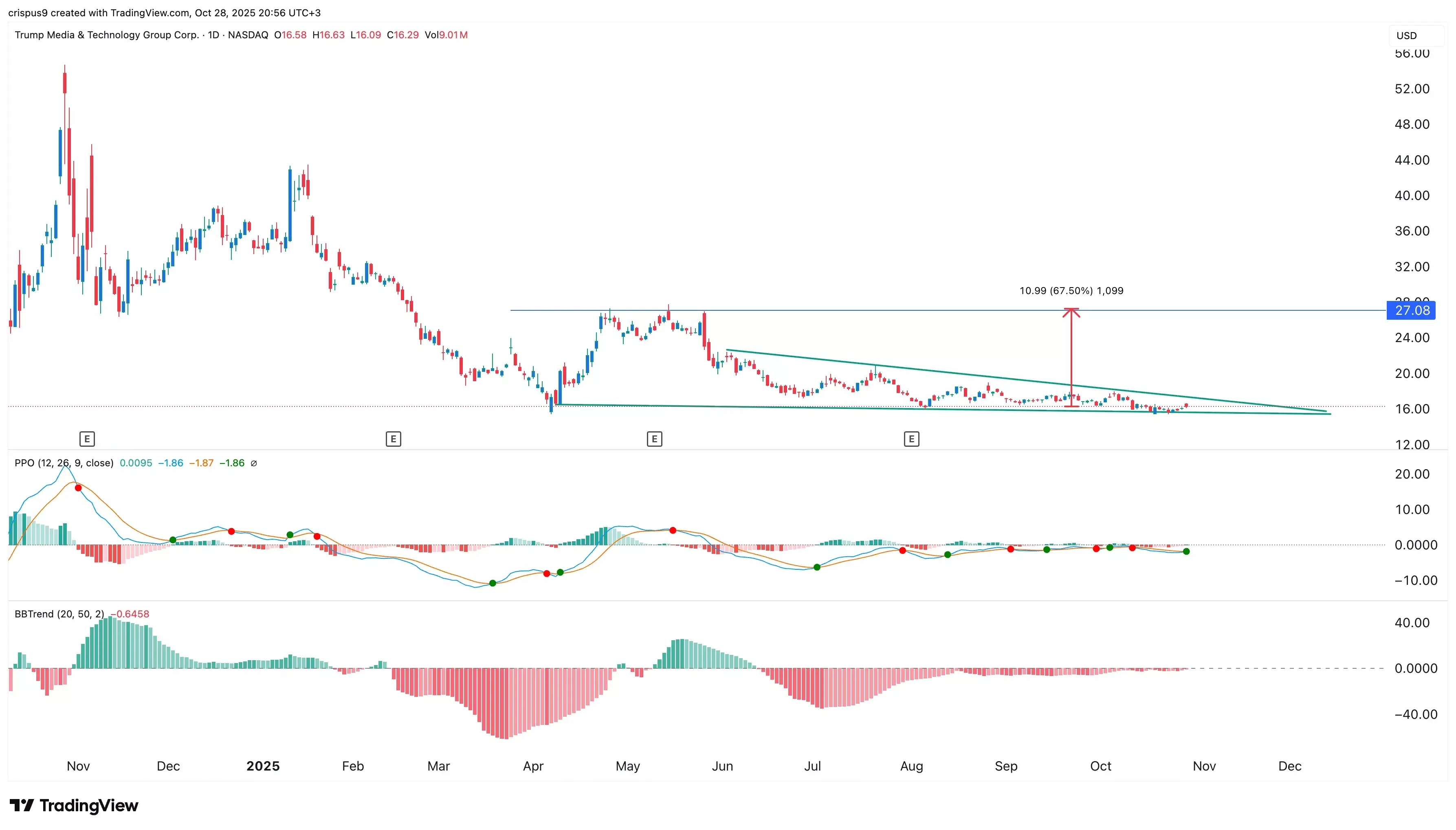Click the earnings marker near mid-May
The height and width of the screenshot is (830, 1456).
click(x=654, y=439)
